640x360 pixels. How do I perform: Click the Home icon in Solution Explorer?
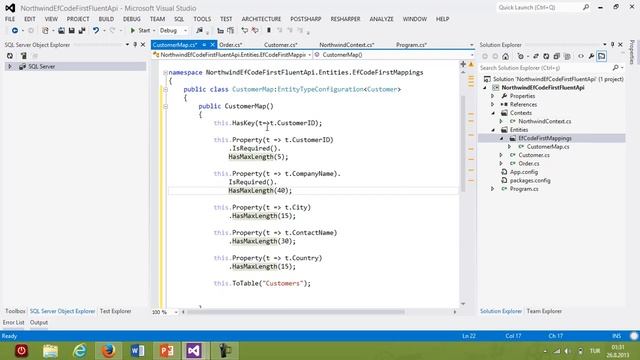(x=505, y=56)
